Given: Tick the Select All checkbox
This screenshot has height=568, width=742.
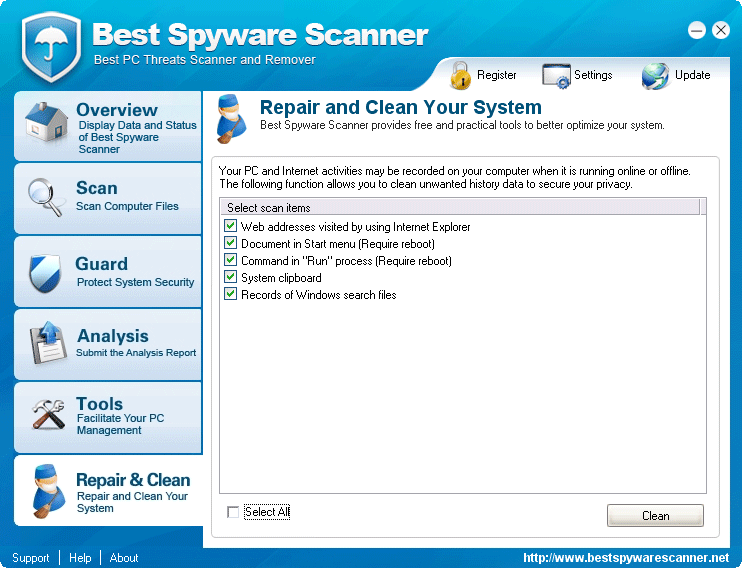Looking at the screenshot, I should [233, 512].
